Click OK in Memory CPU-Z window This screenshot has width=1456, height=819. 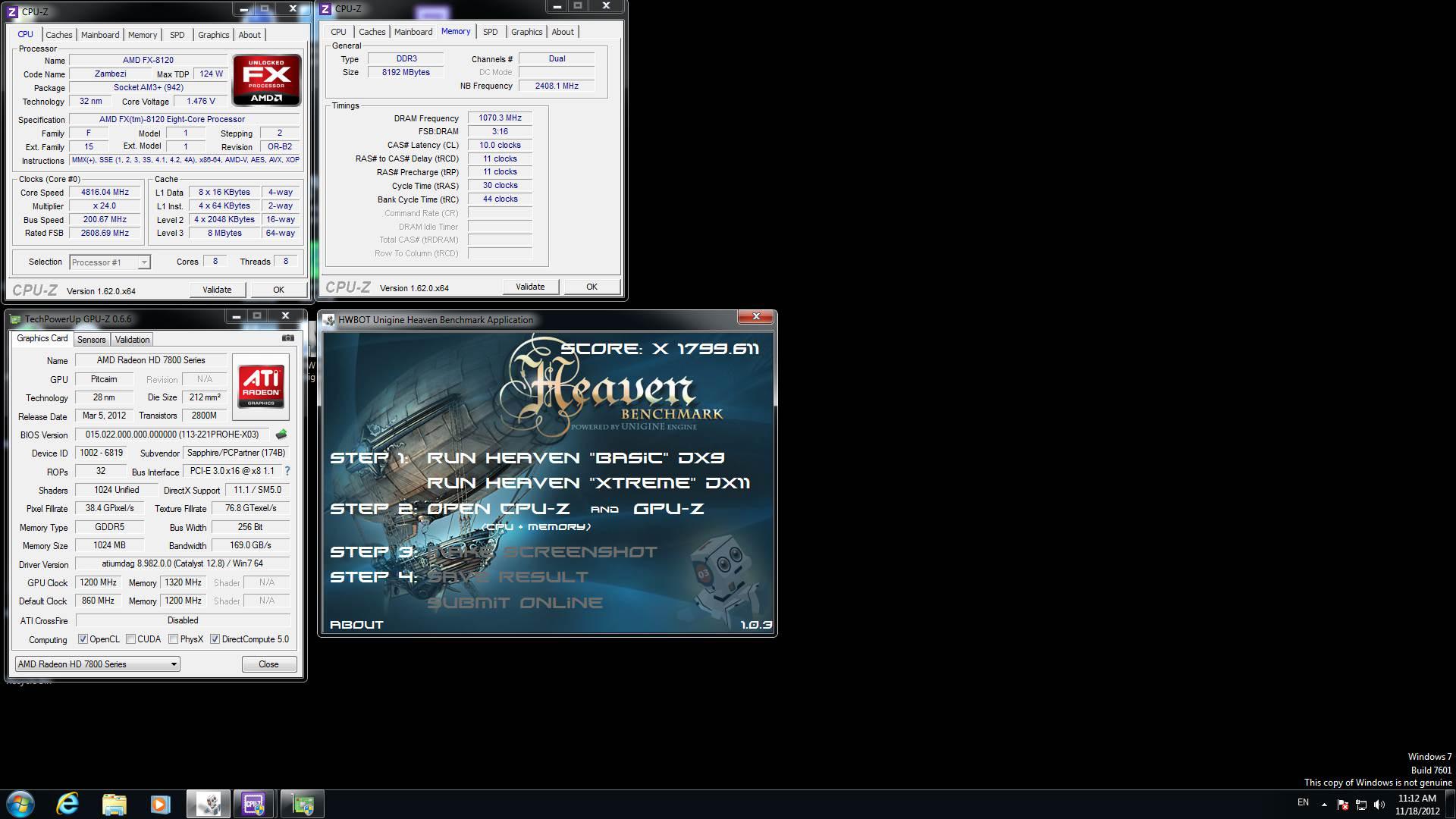[x=591, y=287]
